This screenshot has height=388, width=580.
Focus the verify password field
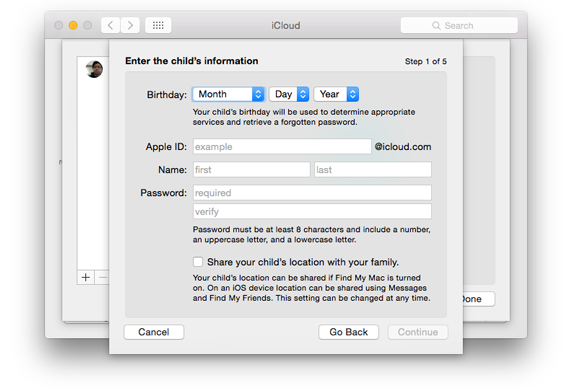coord(312,212)
